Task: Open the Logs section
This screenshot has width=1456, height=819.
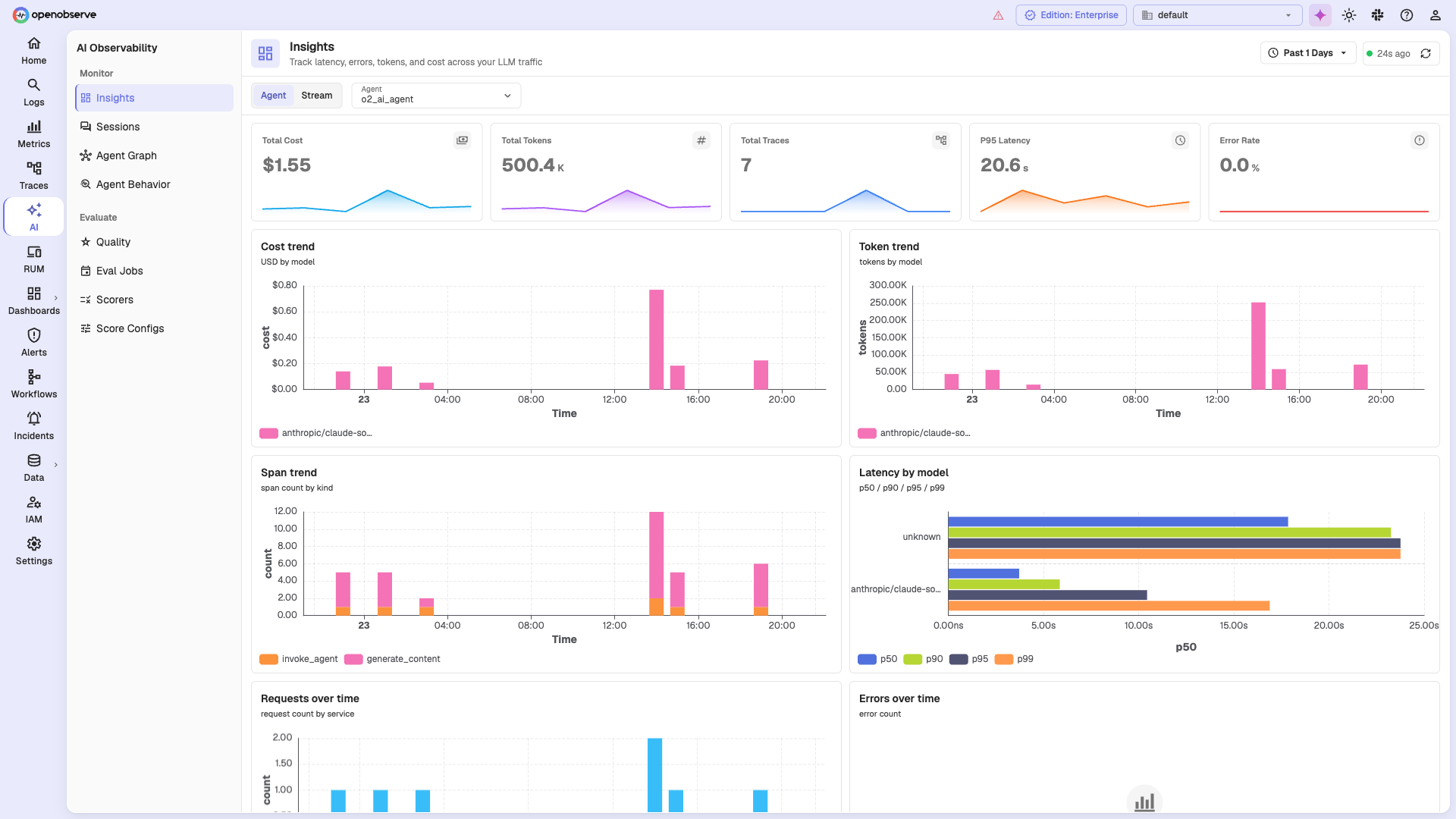Action: pos(33,93)
